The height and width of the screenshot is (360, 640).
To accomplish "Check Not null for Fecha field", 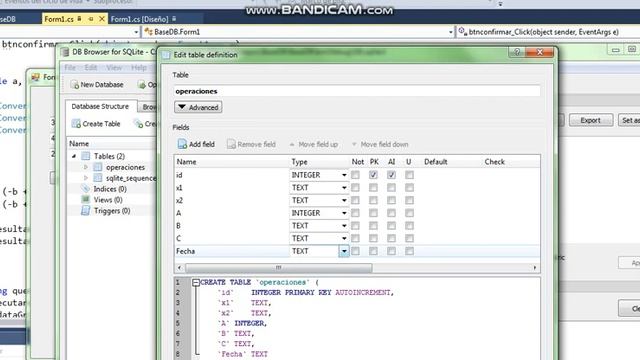I will click(x=356, y=251).
